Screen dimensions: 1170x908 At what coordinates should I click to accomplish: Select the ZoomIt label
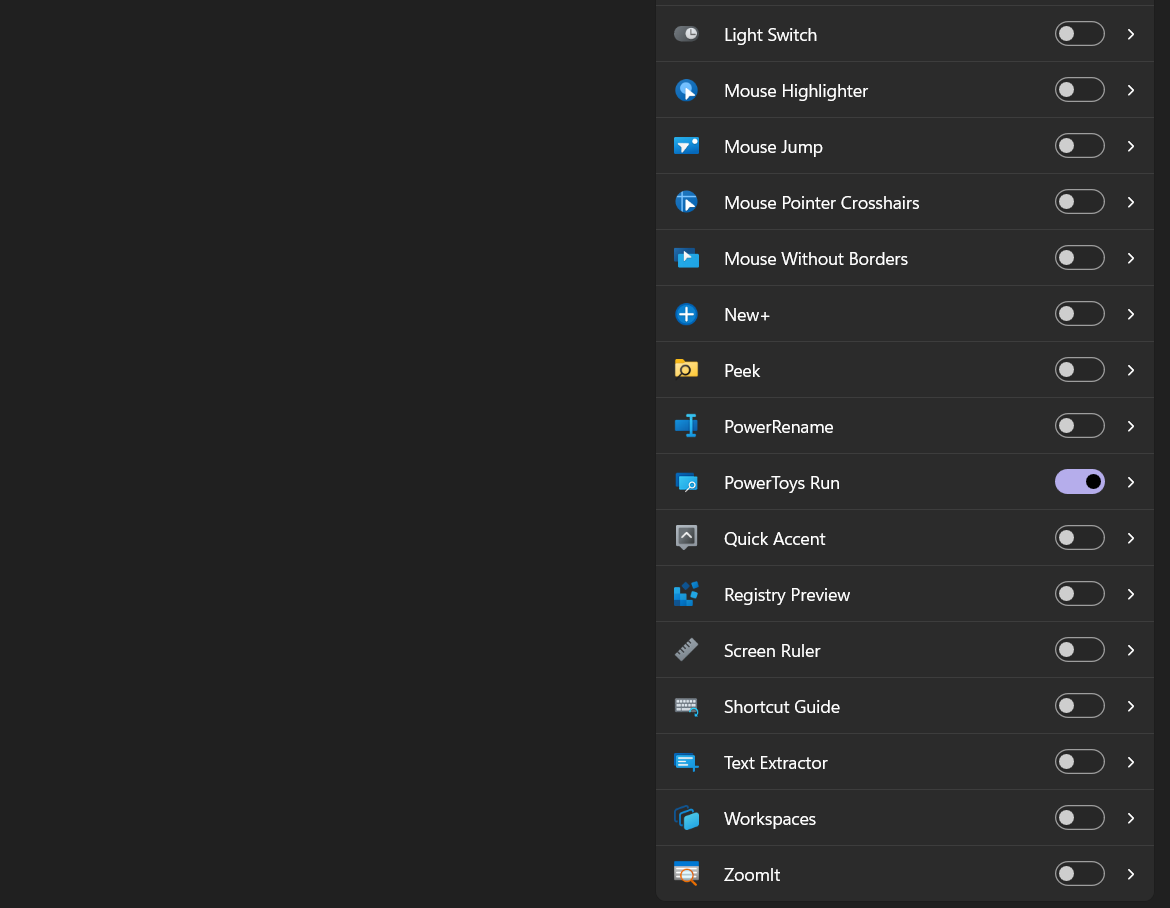coord(751,874)
